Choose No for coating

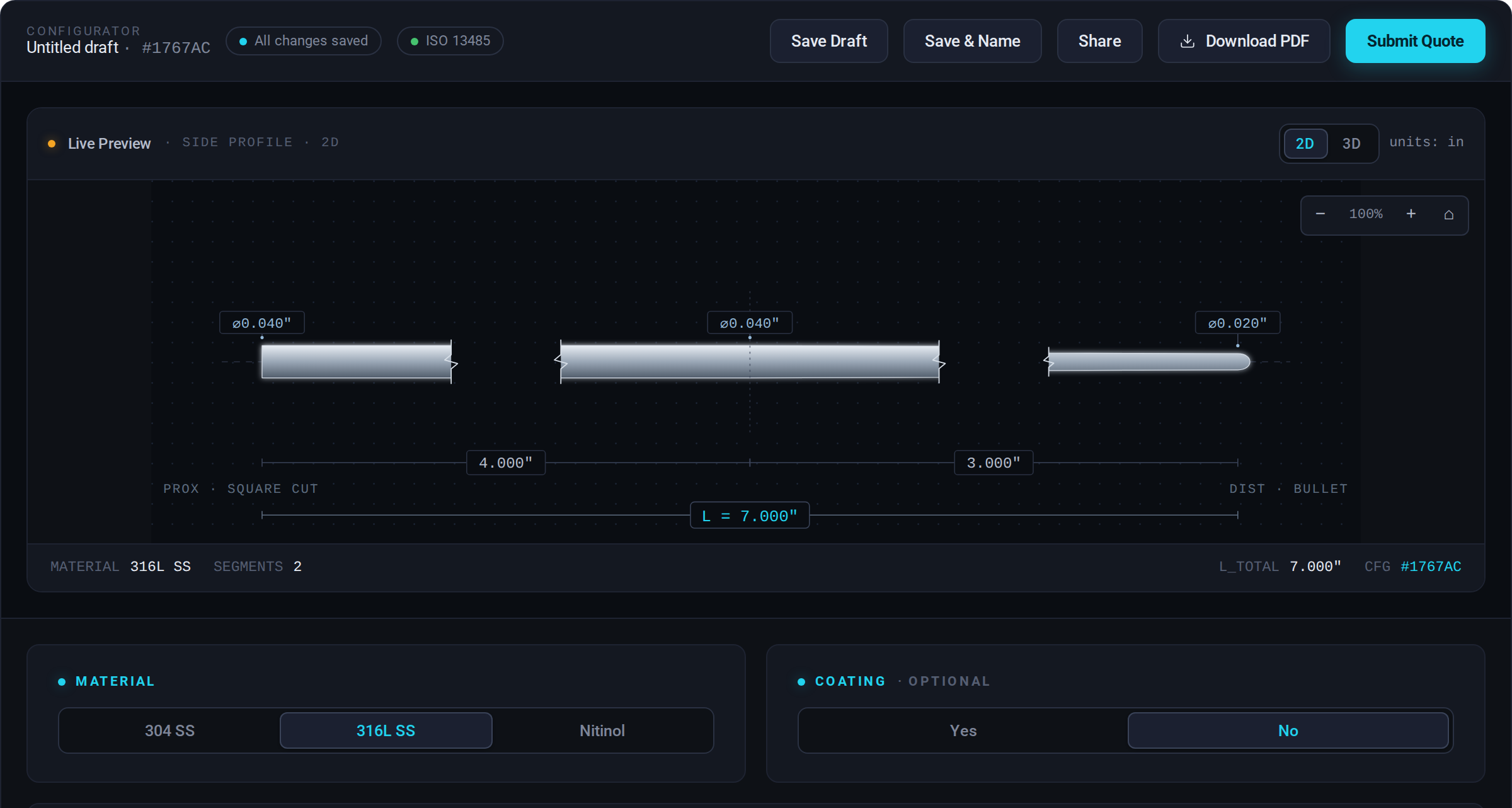point(1288,730)
